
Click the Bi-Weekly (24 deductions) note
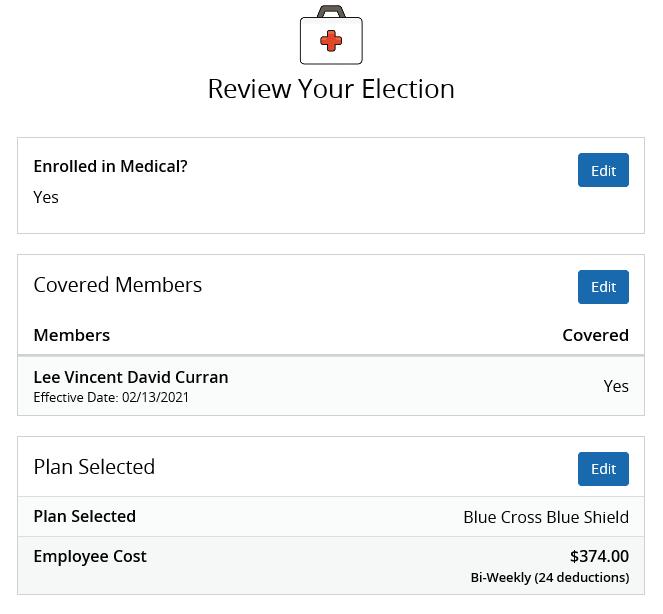[x=550, y=578]
